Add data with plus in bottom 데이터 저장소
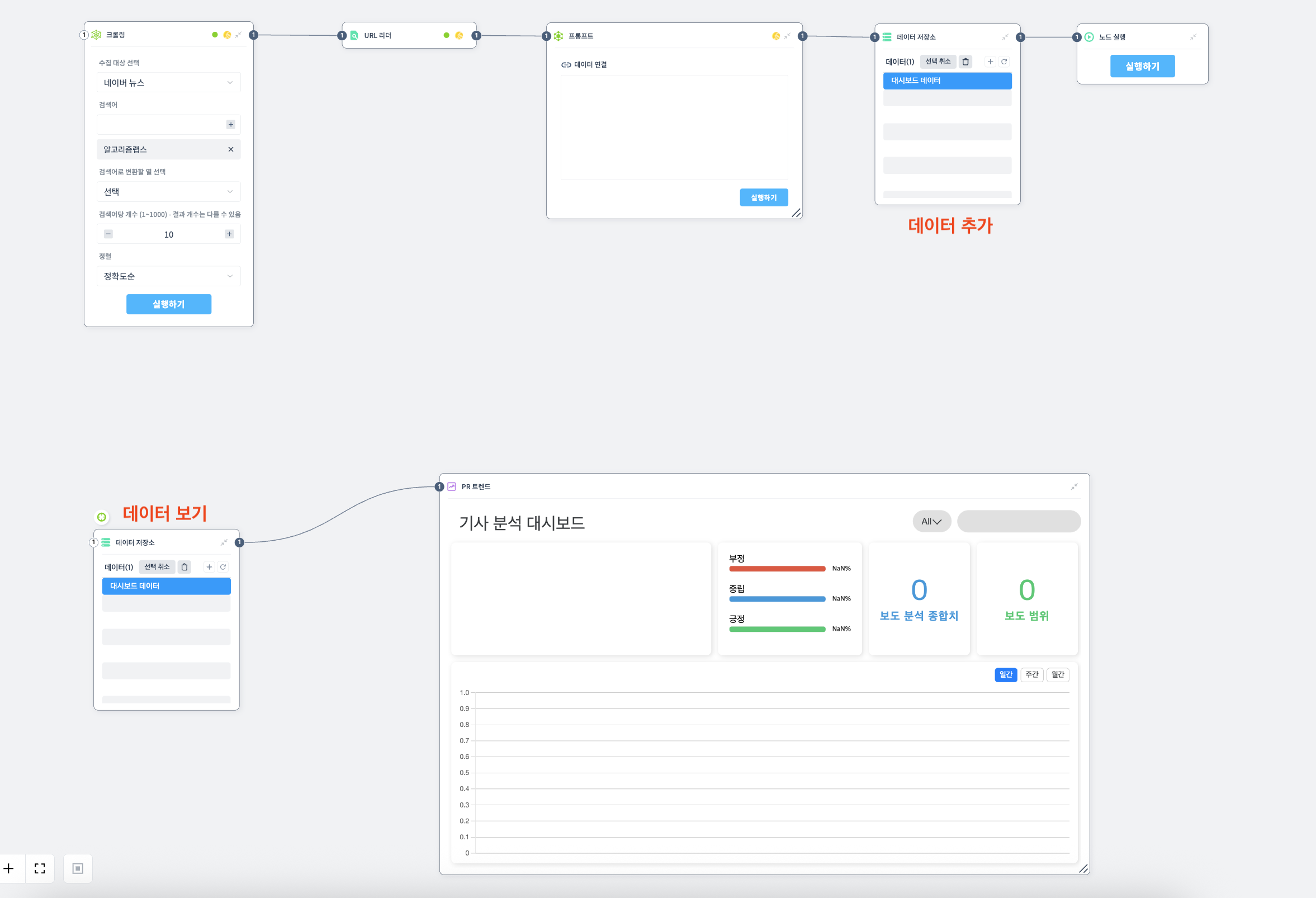Screen dimensions: 1316x898 click(209, 567)
